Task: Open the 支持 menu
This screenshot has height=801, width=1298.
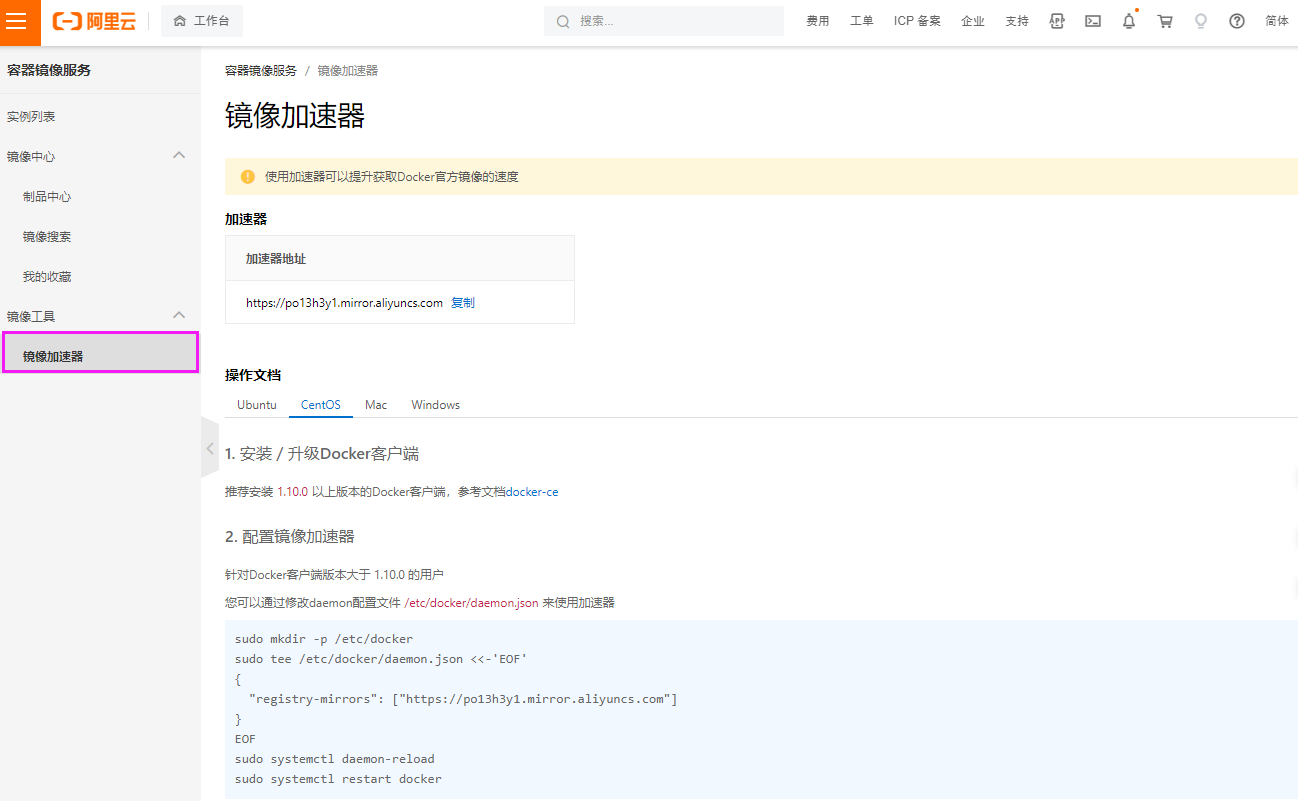Action: pos(1017,21)
